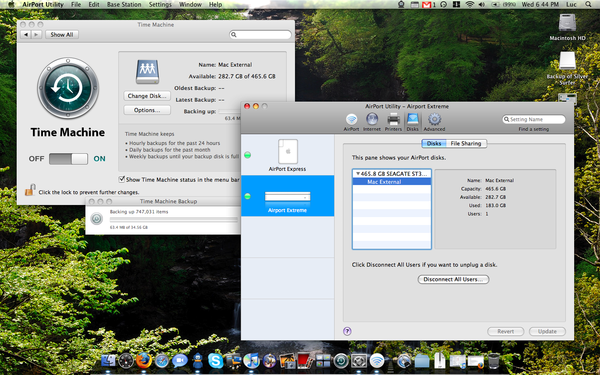
Task: Open iChat from the Dock
Action: point(179,360)
